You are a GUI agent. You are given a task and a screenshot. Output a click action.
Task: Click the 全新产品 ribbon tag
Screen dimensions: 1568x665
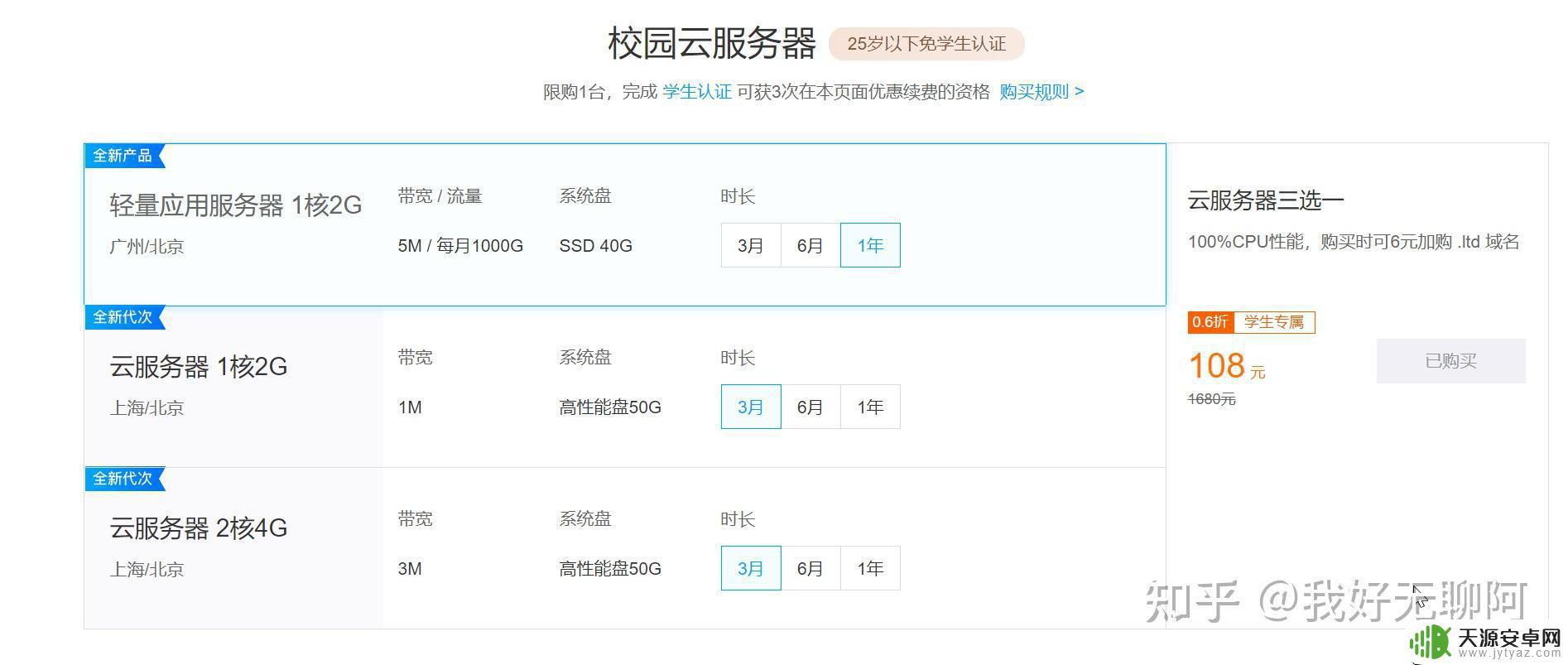pos(124,156)
